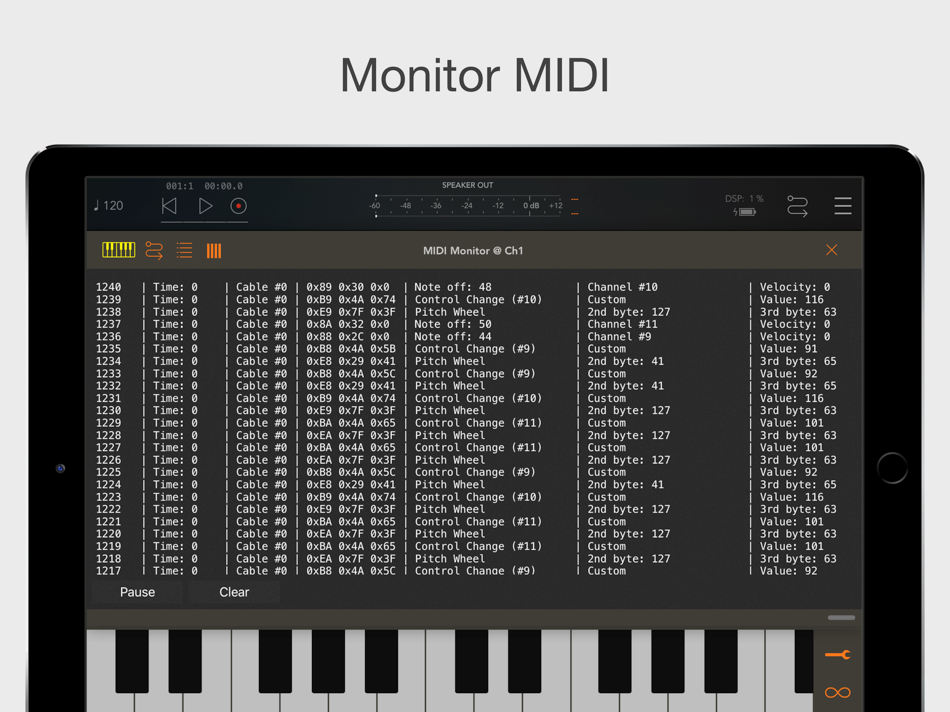Open the hamburger menu at top right

pyautogui.click(x=843, y=205)
